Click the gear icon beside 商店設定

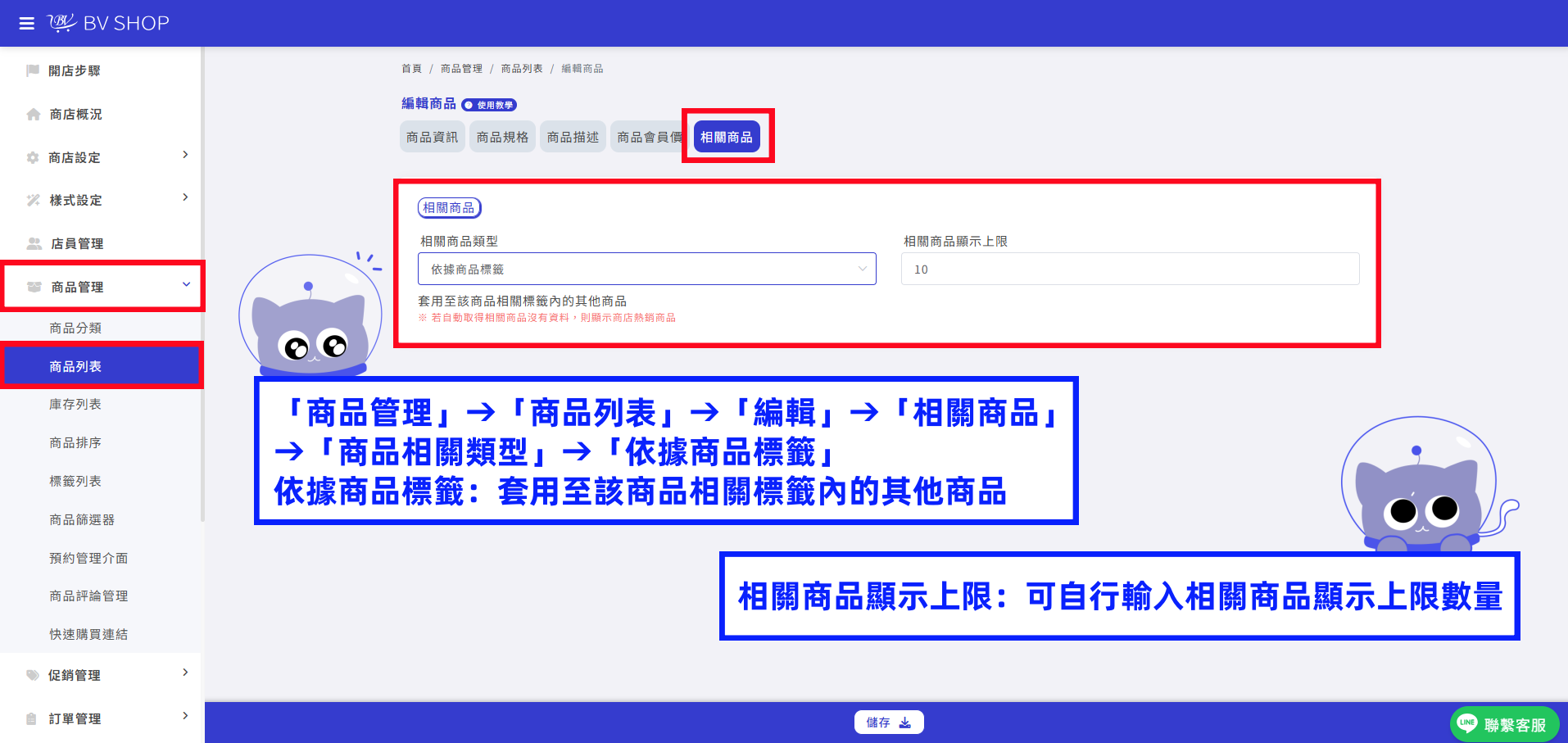[33, 157]
